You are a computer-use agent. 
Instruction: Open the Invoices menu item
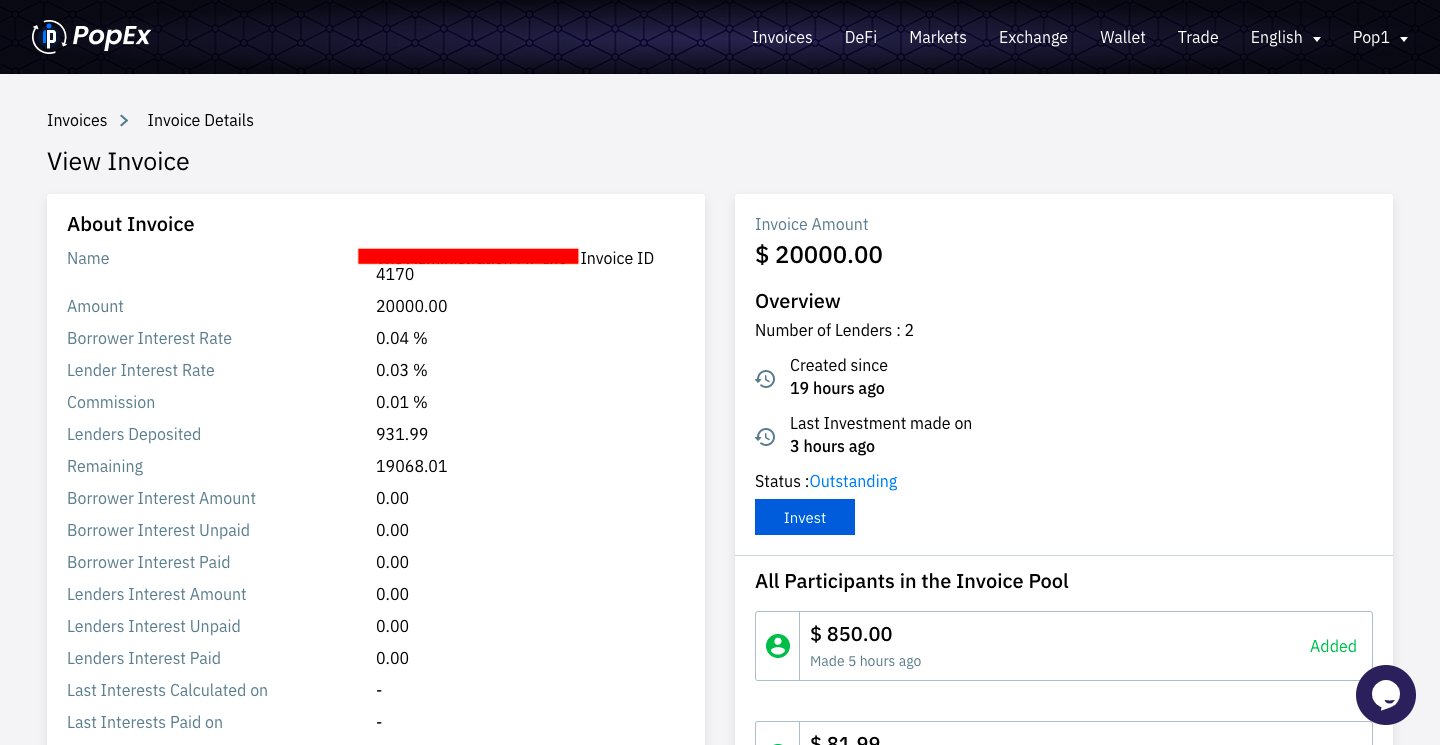coord(782,37)
